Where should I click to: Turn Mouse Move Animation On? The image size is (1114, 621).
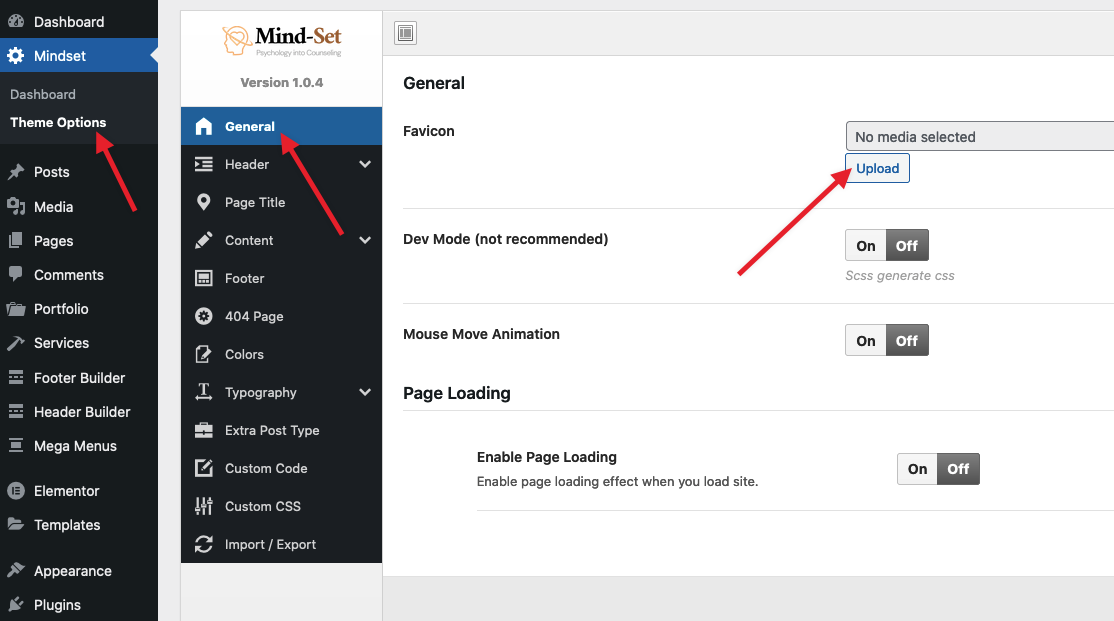pyautogui.click(x=865, y=340)
